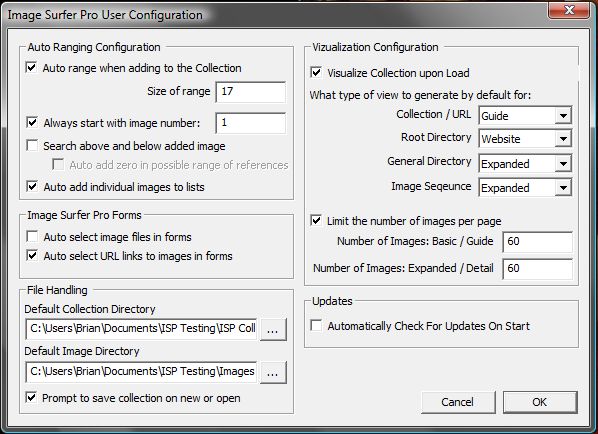Click the OK button

tap(540, 402)
